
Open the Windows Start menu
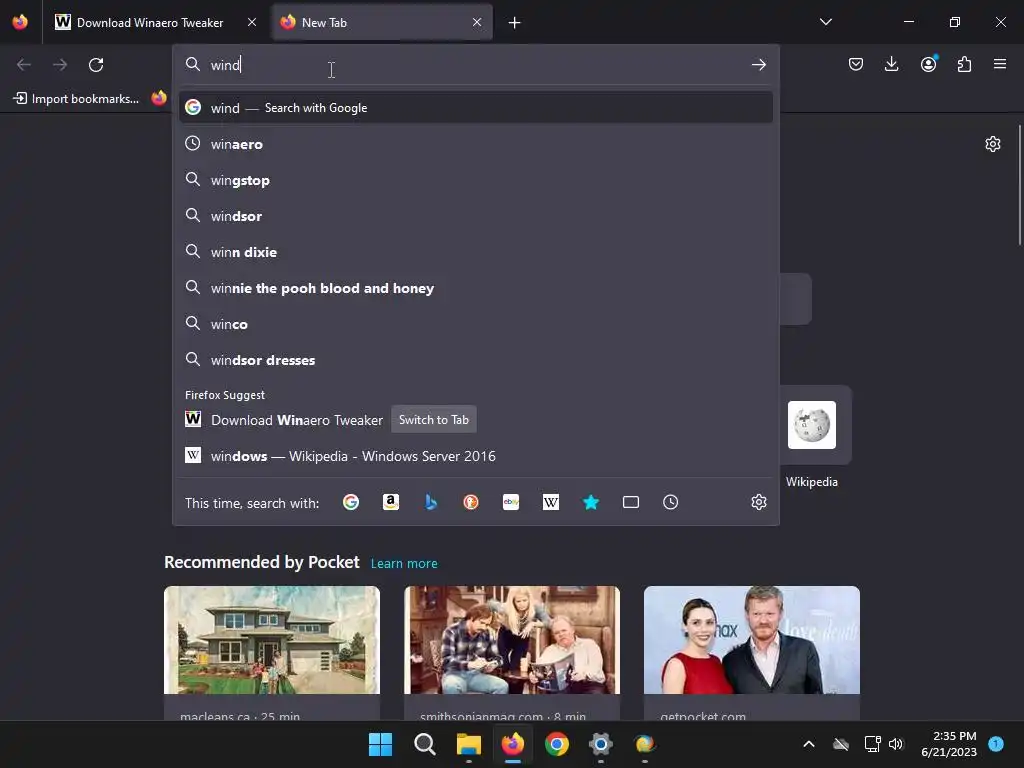(380, 744)
